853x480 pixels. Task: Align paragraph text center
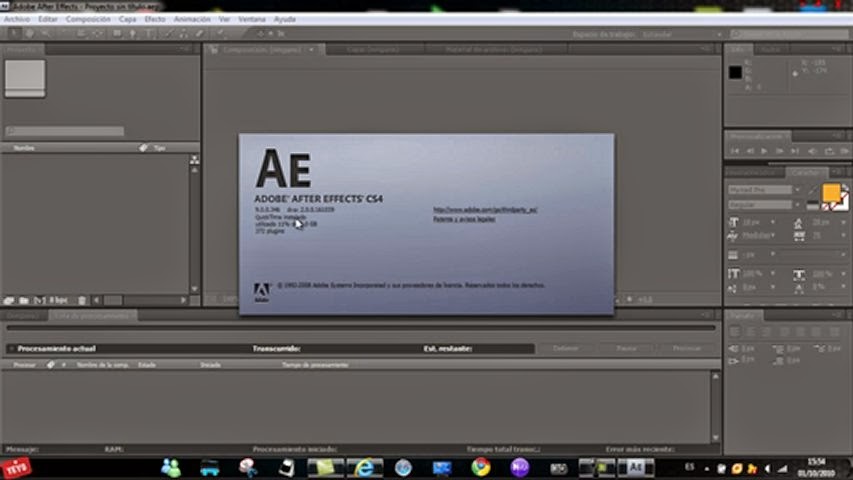click(751, 331)
